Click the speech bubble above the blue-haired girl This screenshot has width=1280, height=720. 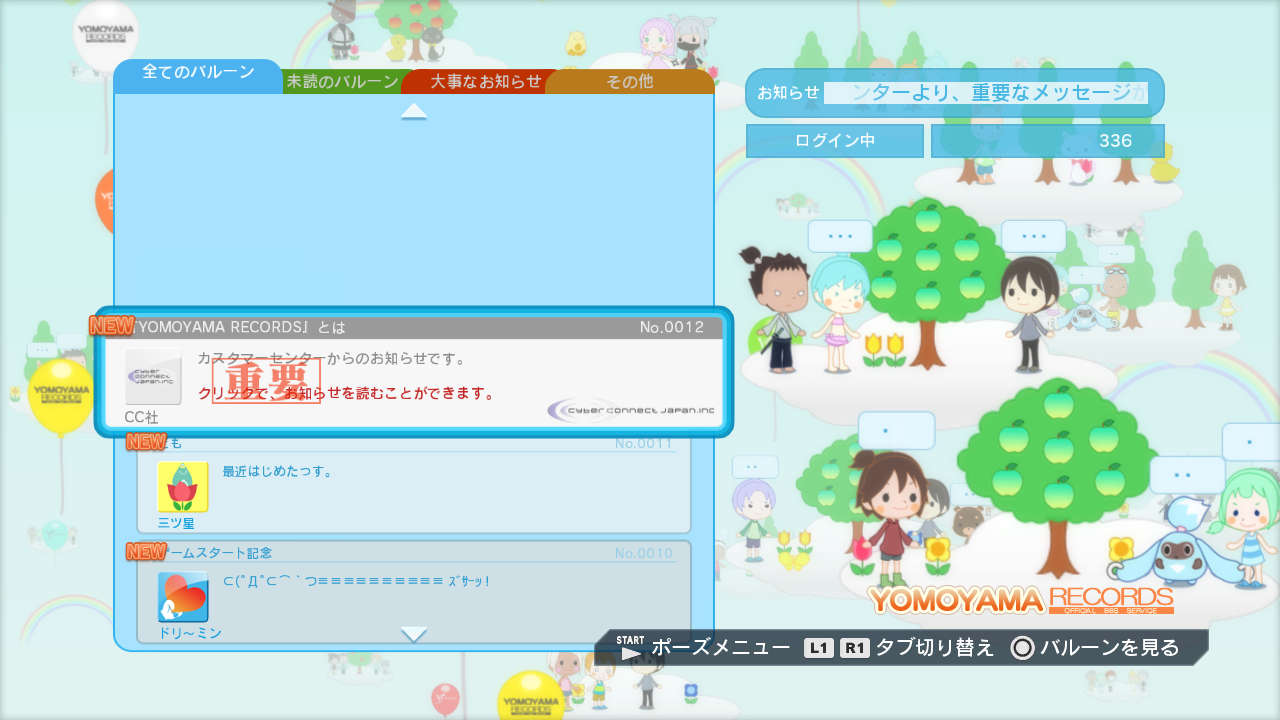click(840, 236)
